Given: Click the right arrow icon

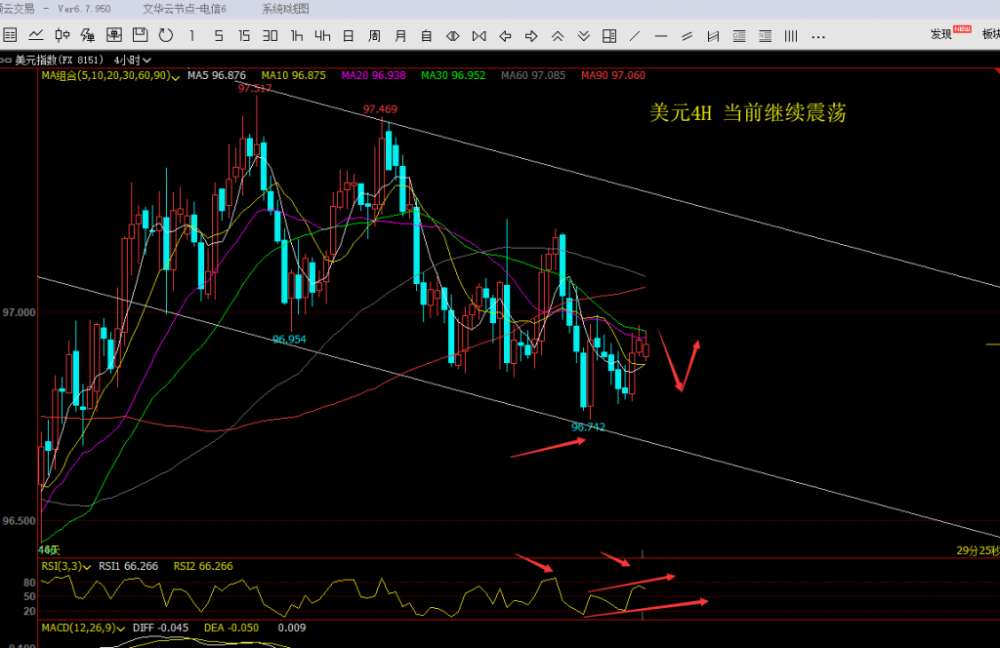Looking at the screenshot, I should 531,36.
